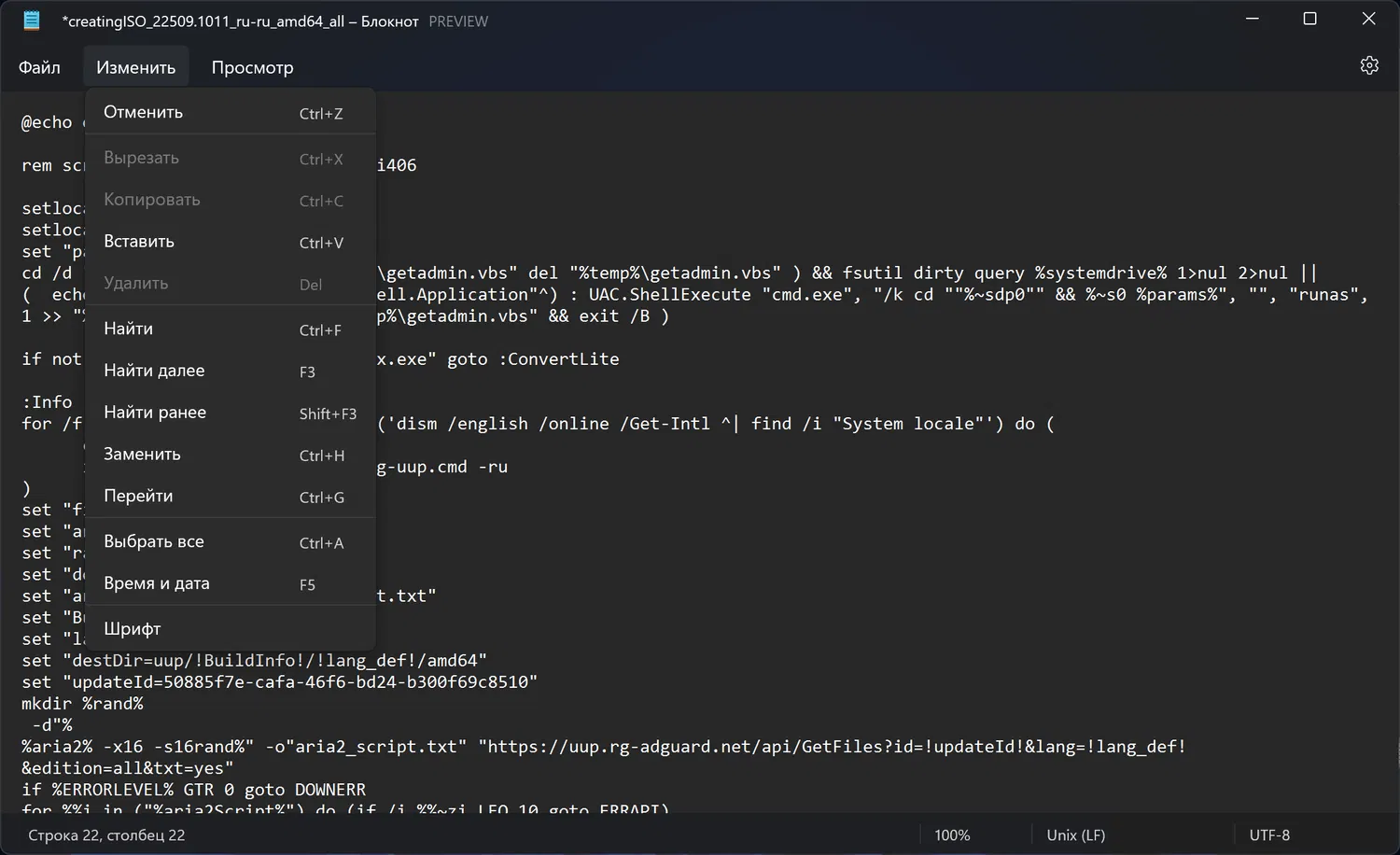Open the Файл menu
The width and height of the screenshot is (1400, 855).
[39, 67]
